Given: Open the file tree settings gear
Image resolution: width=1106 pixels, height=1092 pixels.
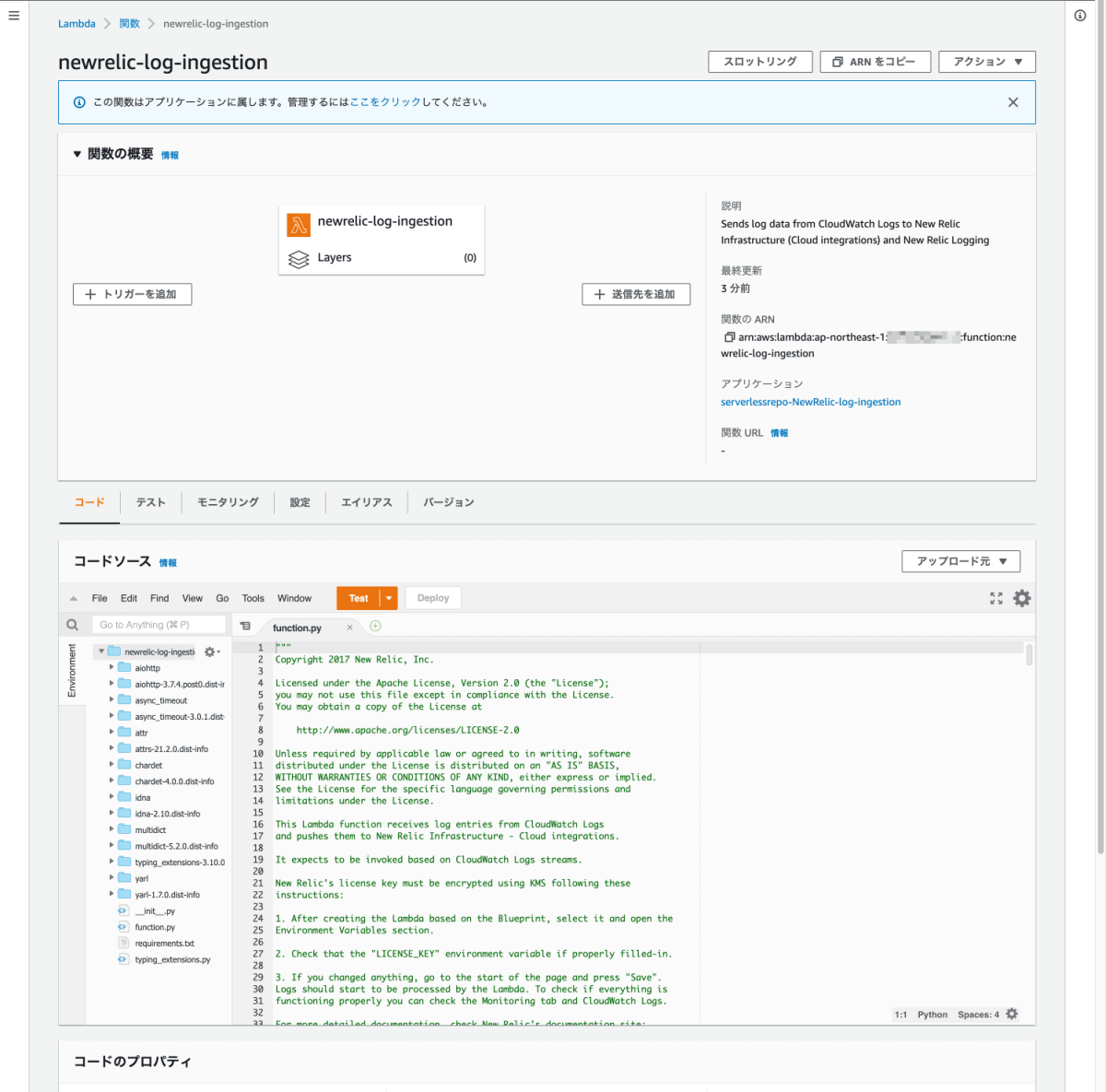Looking at the screenshot, I should click(210, 652).
